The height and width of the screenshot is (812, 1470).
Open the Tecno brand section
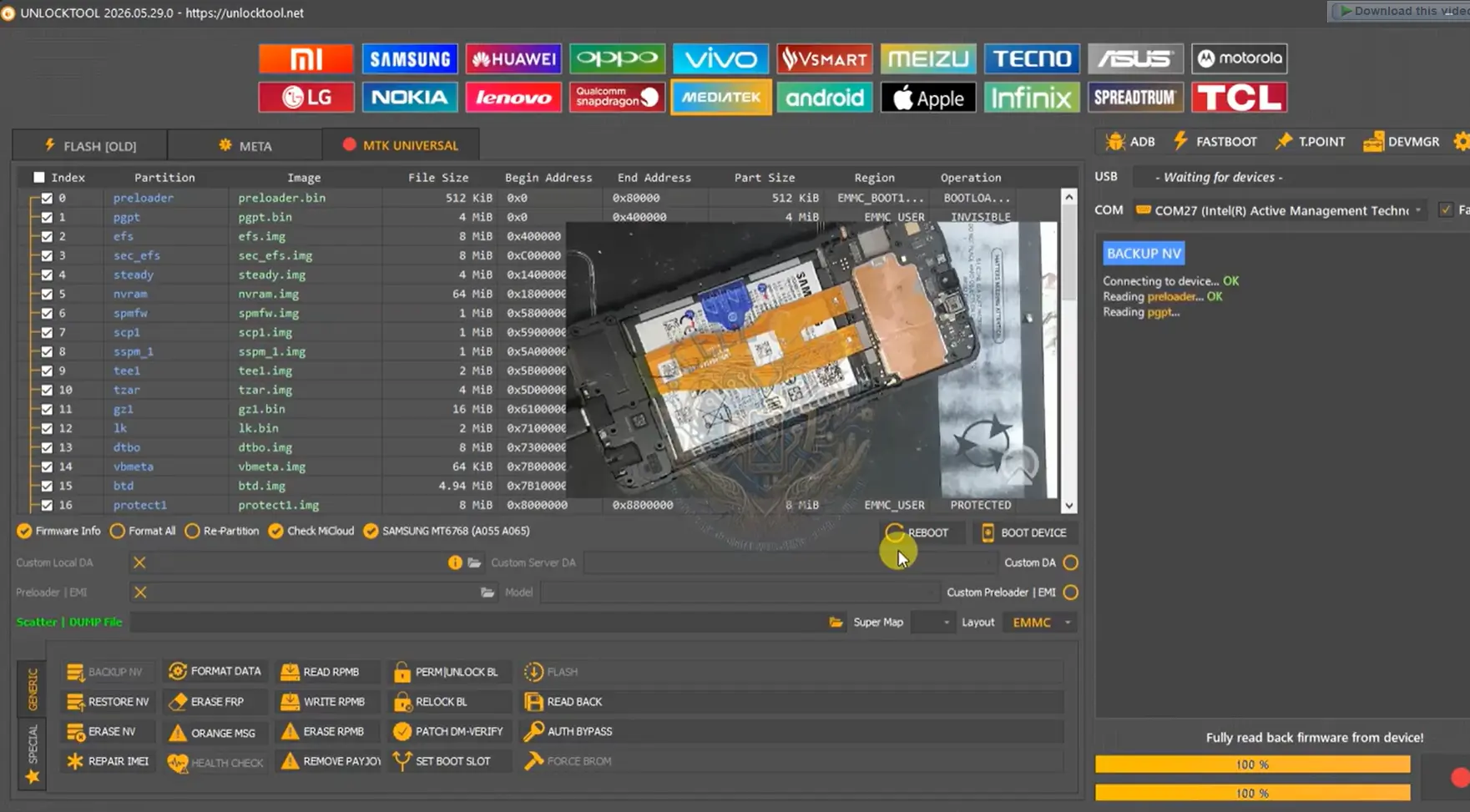pyautogui.click(x=1032, y=58)
